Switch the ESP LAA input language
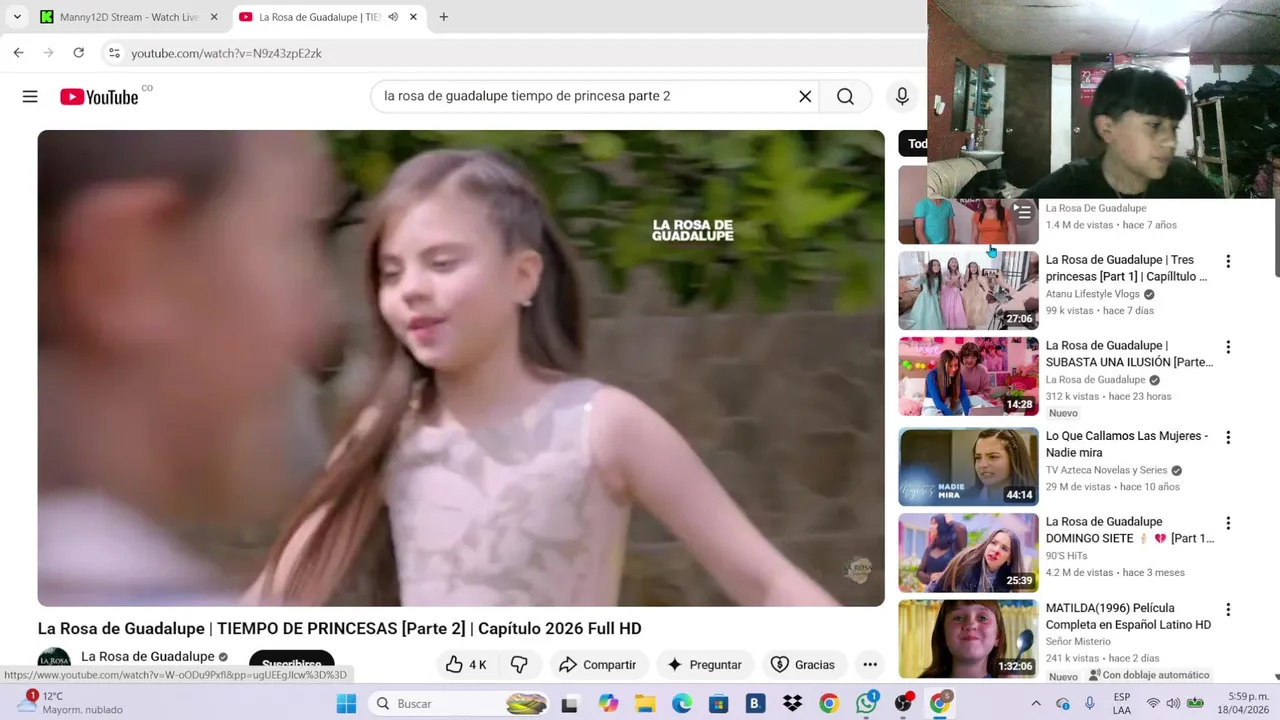Viewport: 1280px width, 720px height. coord(1122,703)
